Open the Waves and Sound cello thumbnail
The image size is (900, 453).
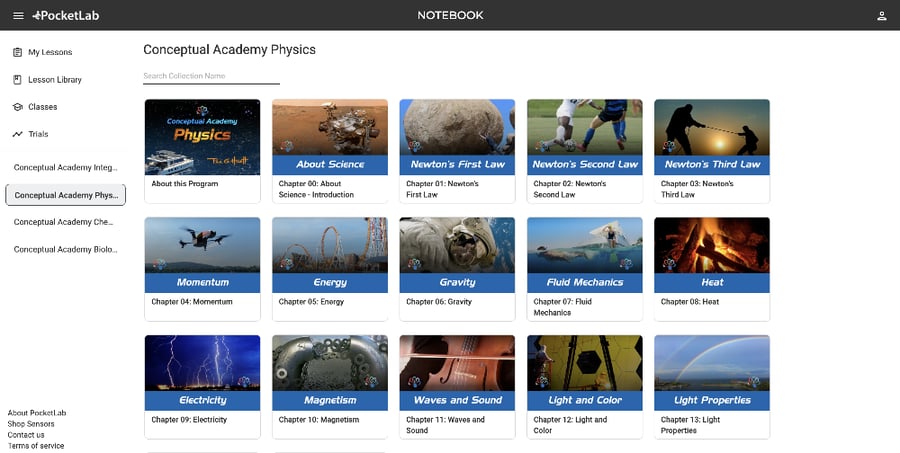tap(457, 373)
